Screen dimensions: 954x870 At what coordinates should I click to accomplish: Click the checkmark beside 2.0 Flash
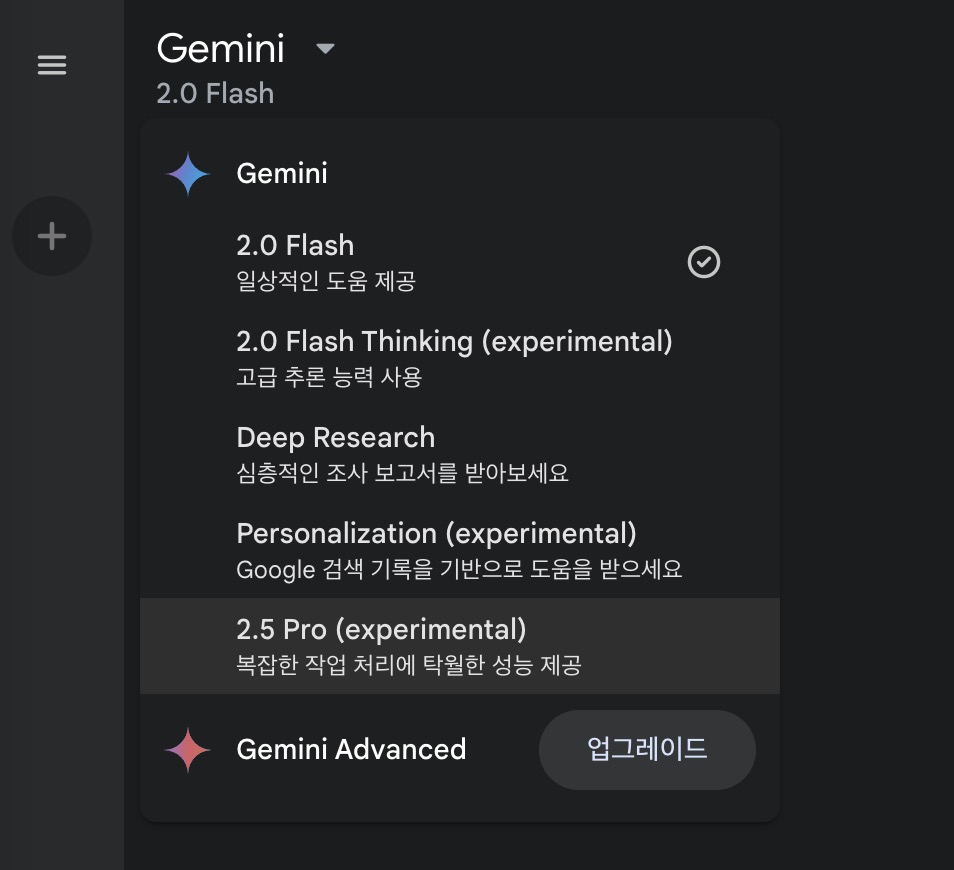704,262
